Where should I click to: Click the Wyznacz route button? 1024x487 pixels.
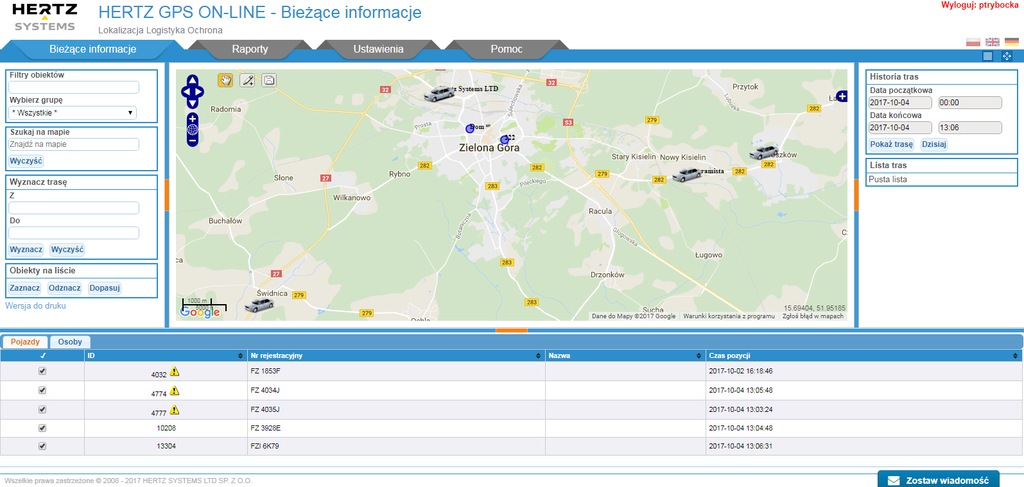(26, 249)
